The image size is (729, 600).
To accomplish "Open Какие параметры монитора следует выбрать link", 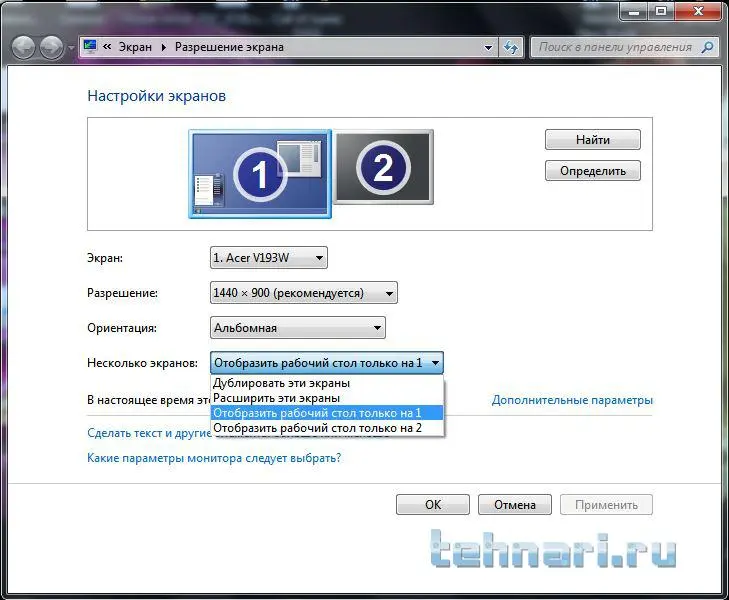I will tap(214, 458).
